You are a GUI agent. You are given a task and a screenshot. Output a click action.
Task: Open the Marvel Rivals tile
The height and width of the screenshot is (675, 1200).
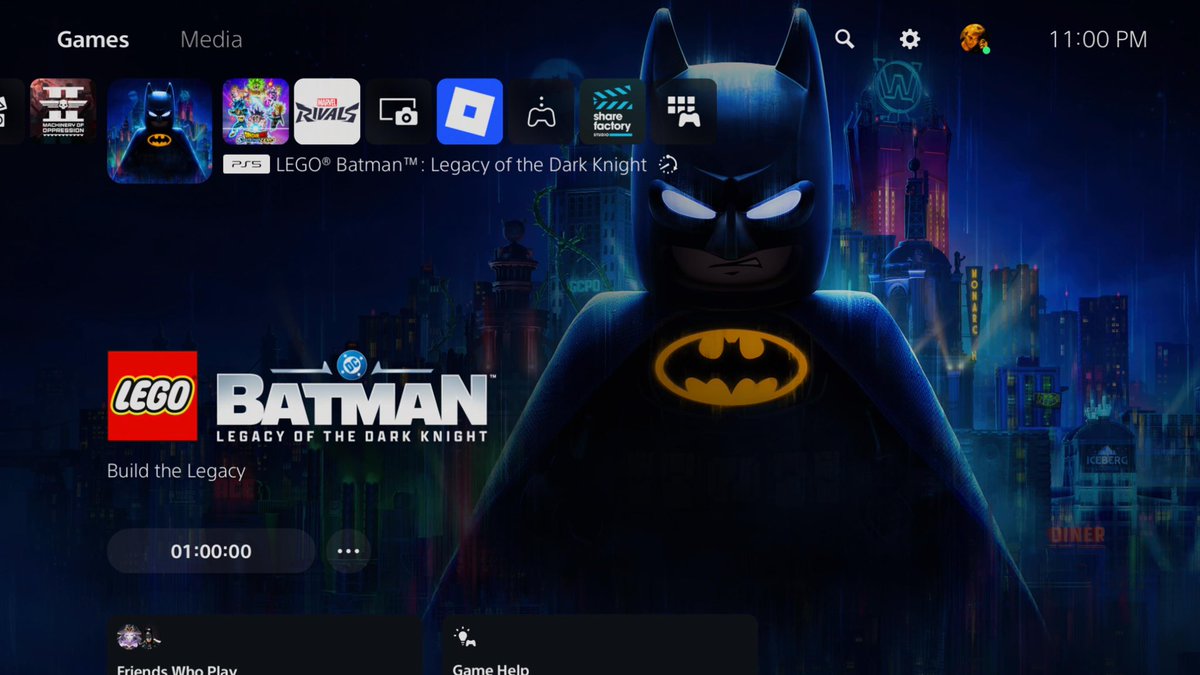(x=327, y=111)
